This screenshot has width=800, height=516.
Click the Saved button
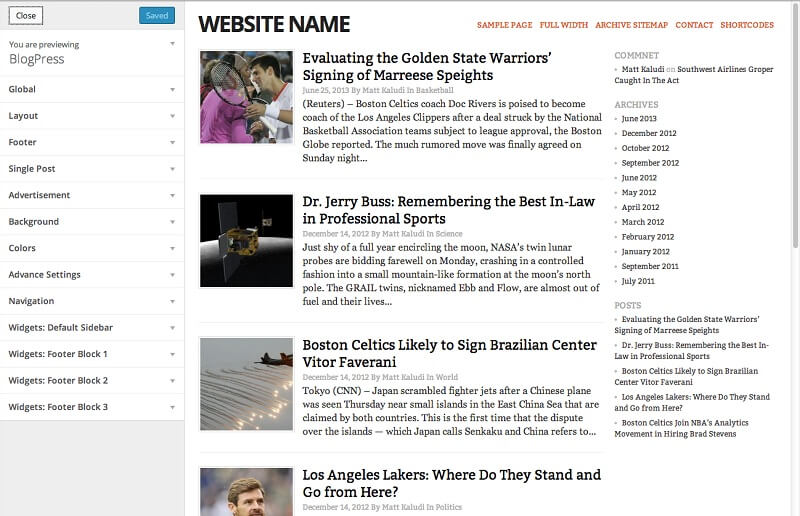(157, 15)
